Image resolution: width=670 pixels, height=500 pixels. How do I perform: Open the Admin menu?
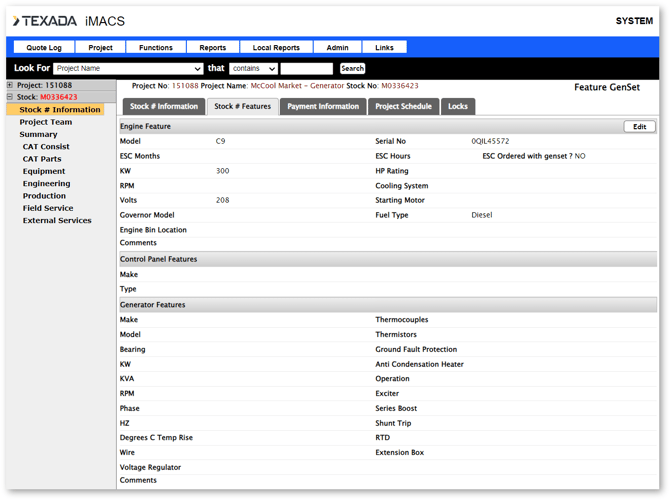pos(338,47)
